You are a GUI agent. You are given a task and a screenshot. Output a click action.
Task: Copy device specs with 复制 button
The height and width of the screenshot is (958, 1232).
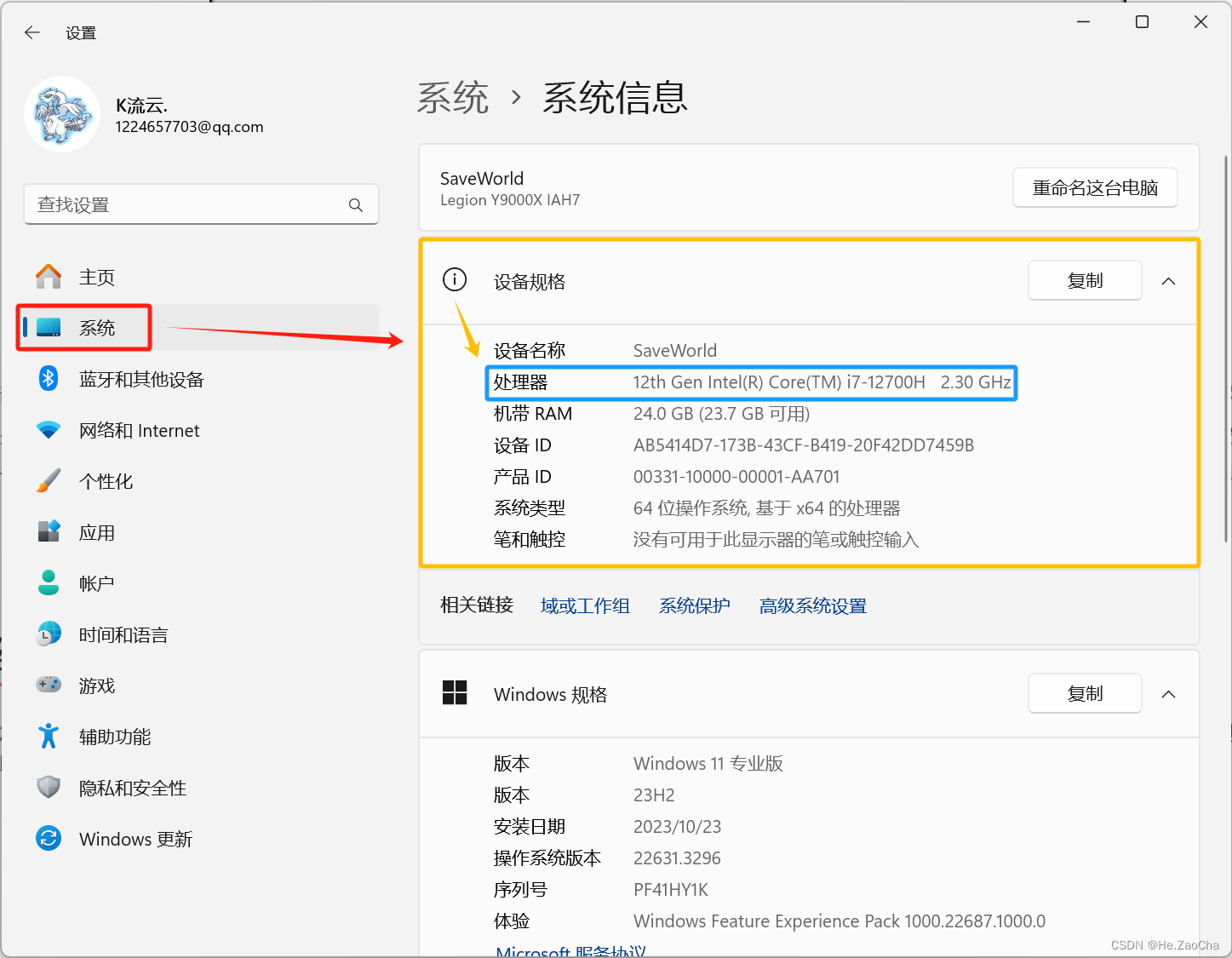(x=1085, y=280)
